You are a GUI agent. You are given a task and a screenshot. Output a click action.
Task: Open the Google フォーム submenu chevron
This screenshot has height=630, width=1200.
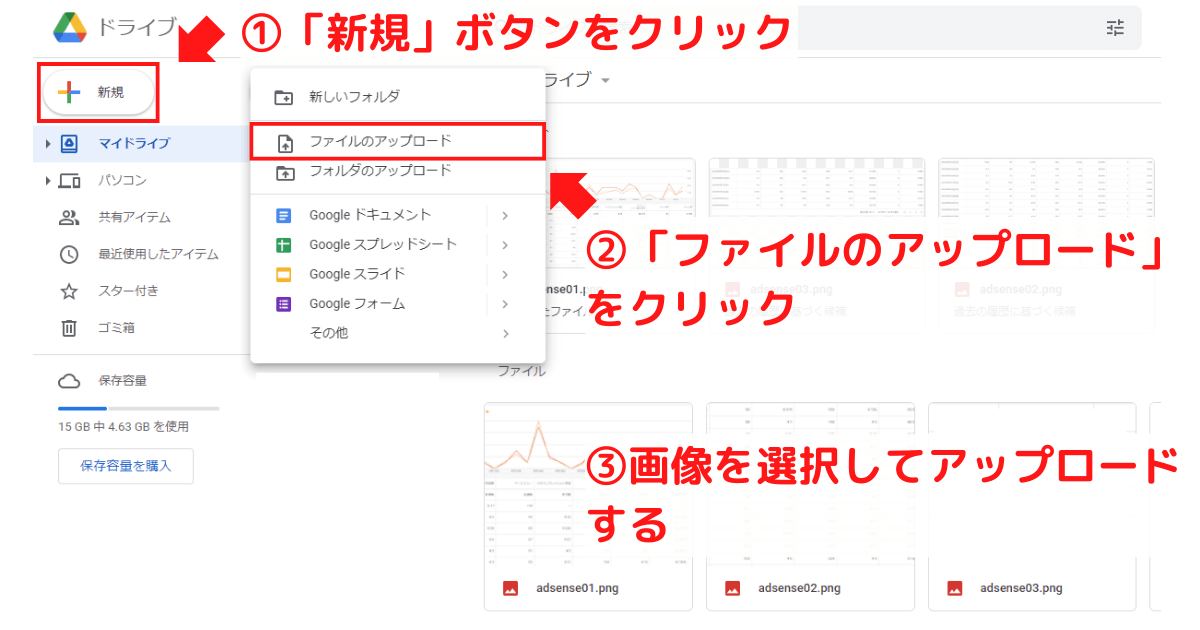tap(505, 303)
